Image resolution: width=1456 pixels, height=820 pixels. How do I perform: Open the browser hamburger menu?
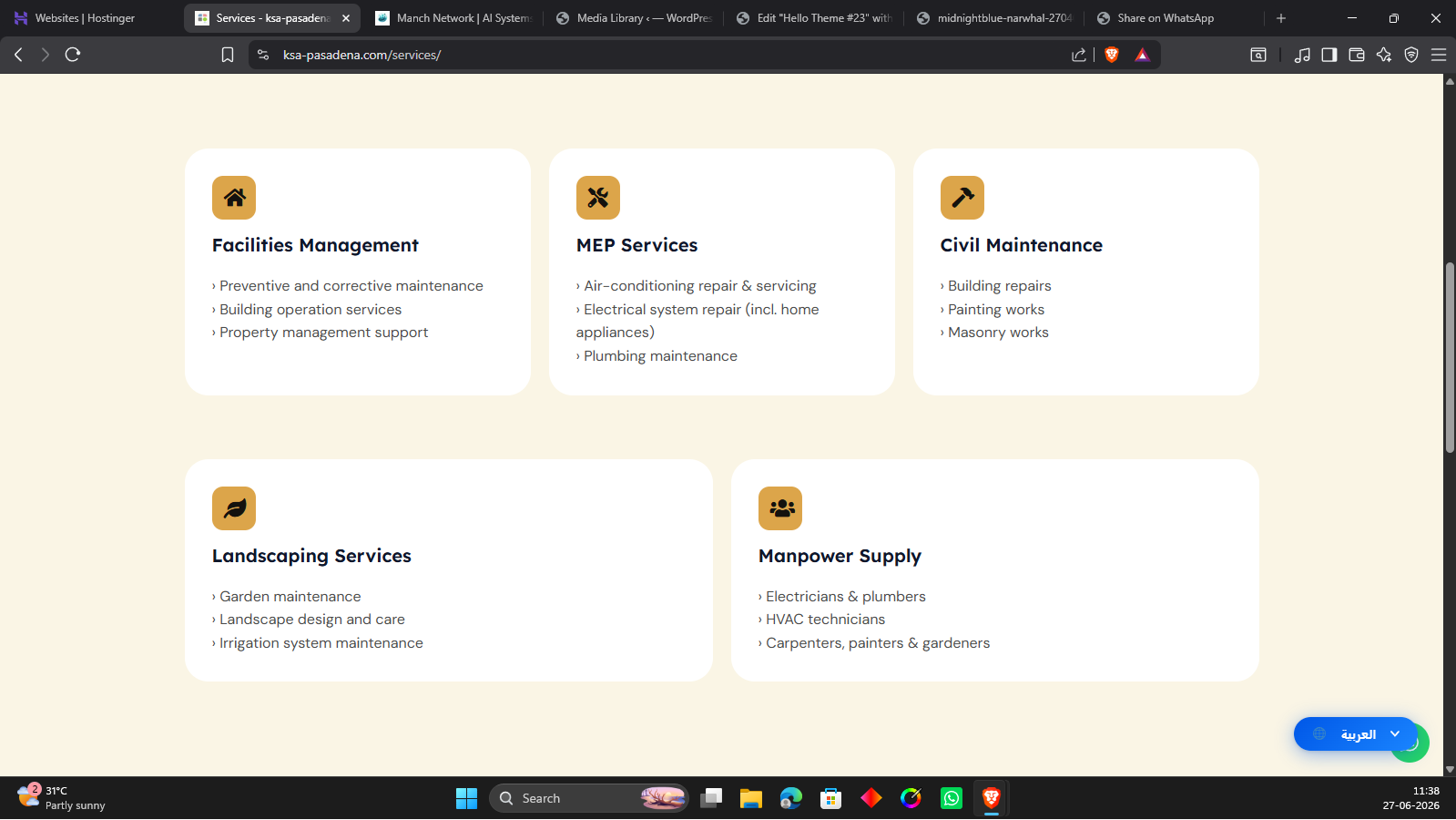[x=1439, y=55]
